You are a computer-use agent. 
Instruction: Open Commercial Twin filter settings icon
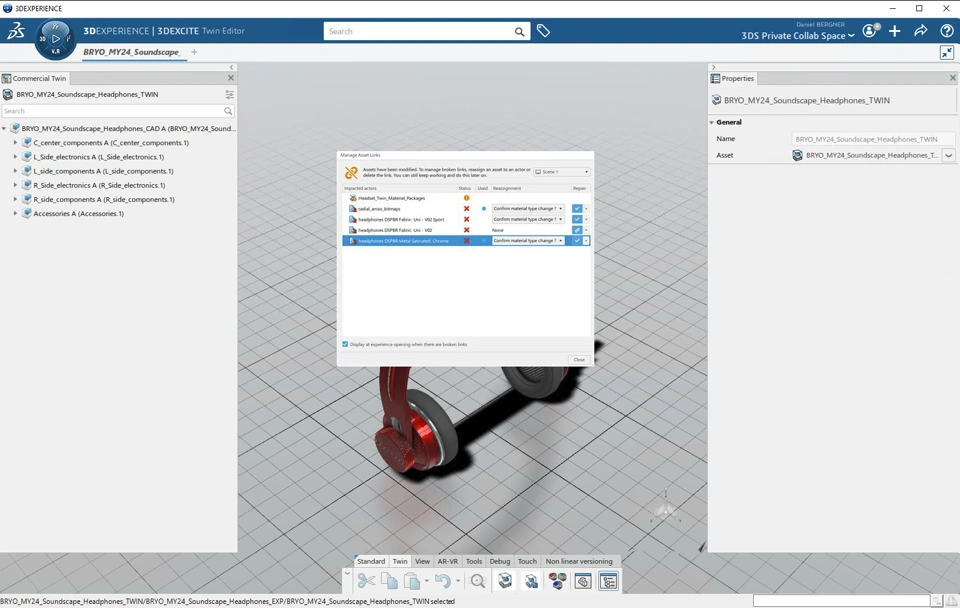(230, 94)
